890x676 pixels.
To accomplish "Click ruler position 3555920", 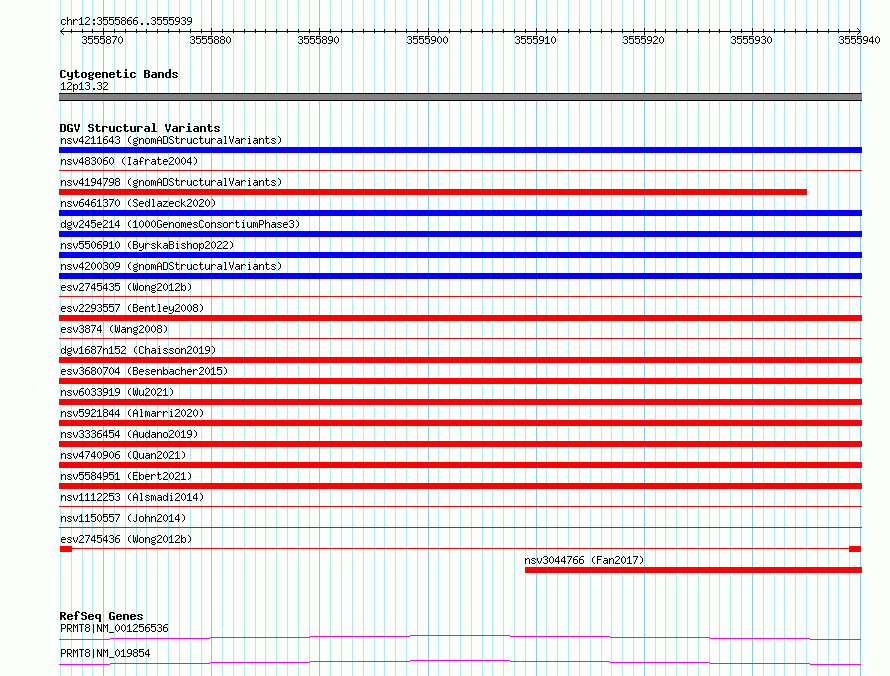I will click(643, 40).
